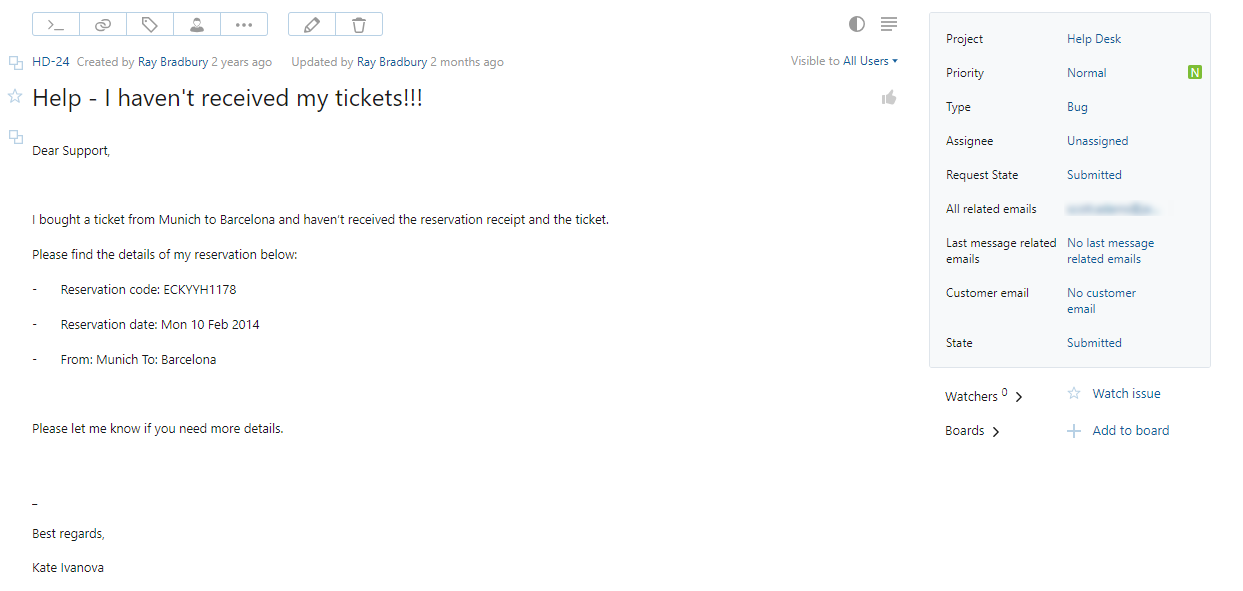Toggle the contrast view mode icon
This screenshot has width=1243, height=591.
tap(857, 24)
